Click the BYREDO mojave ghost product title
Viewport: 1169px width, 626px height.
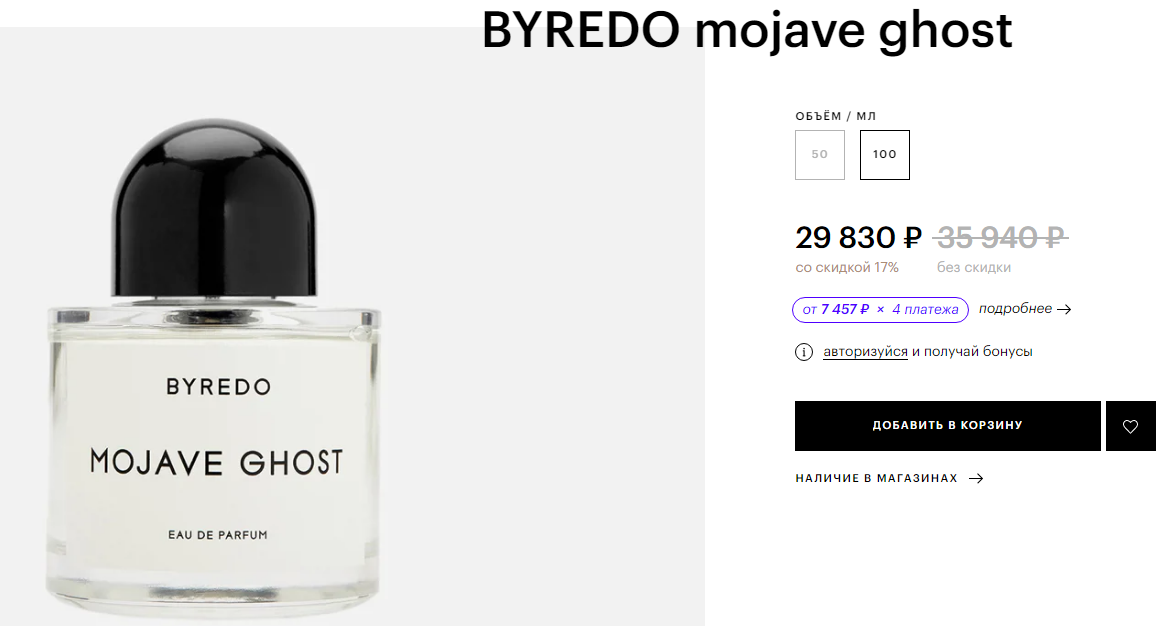pos(747,31)
